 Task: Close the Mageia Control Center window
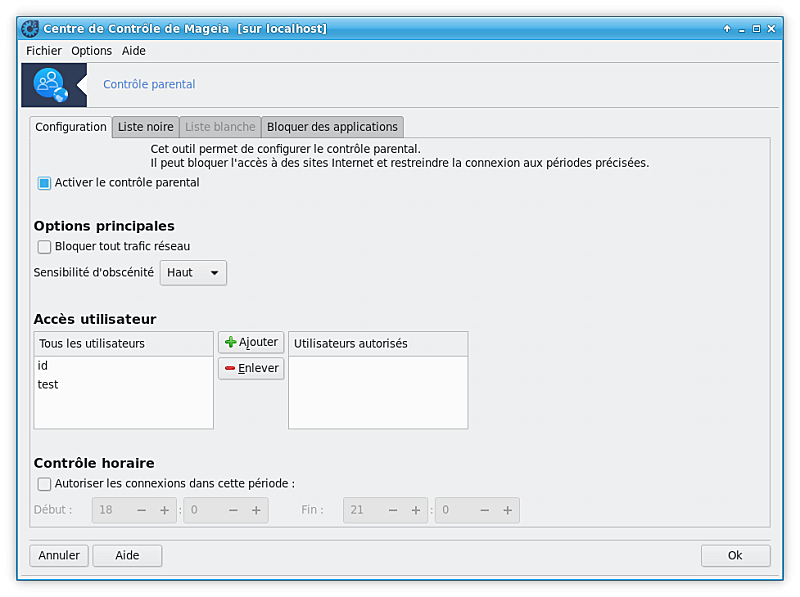[771, 29]
